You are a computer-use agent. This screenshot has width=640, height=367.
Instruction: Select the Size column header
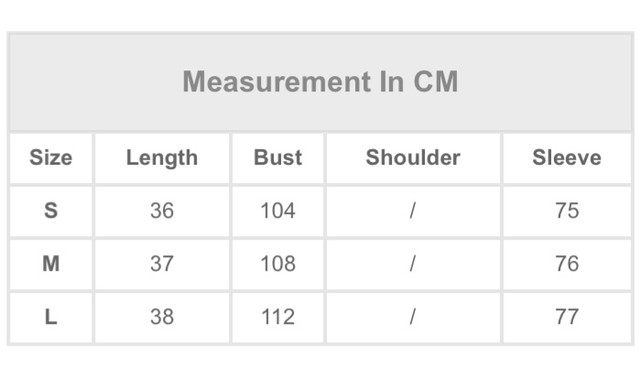(51, 158)
